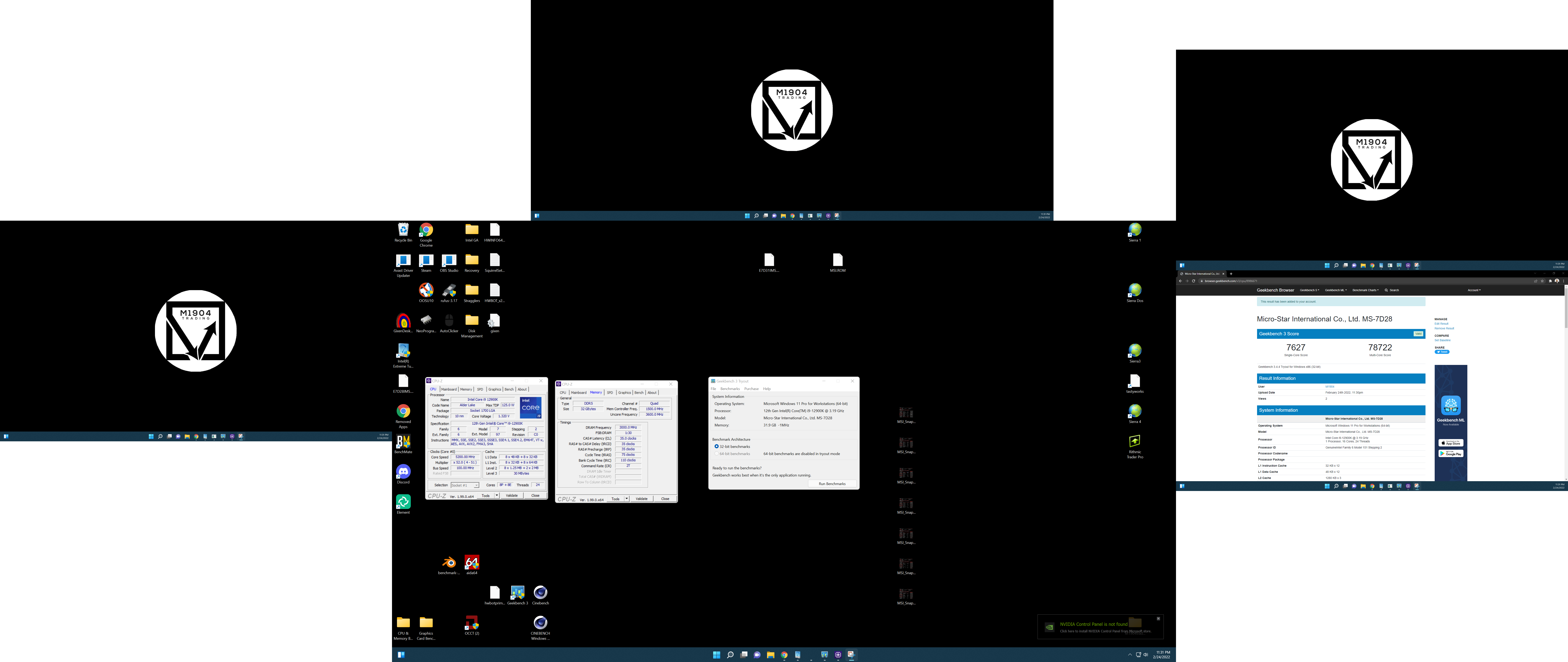
Task: Click the Chrome extensions puzzle icon
Action: click(x=1550, y=281)
